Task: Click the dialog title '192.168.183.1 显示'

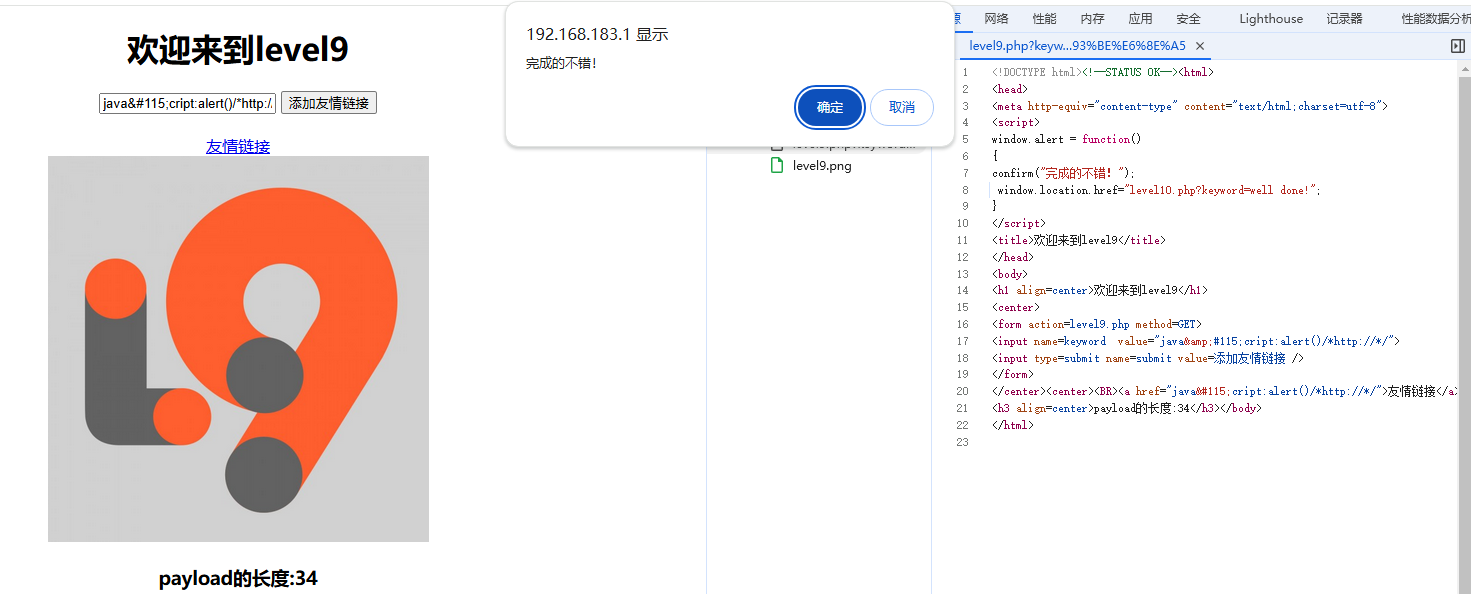Action: click(x=597, y=34)
